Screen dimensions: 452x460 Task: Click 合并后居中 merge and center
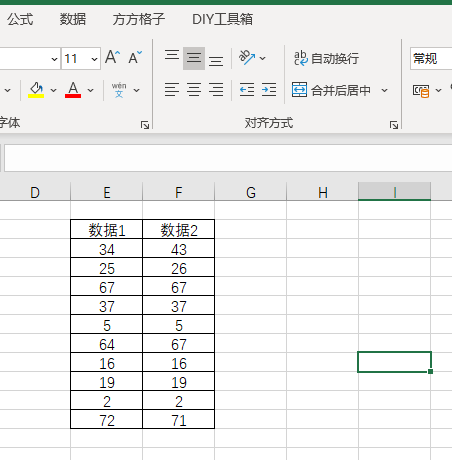(331, 90)
